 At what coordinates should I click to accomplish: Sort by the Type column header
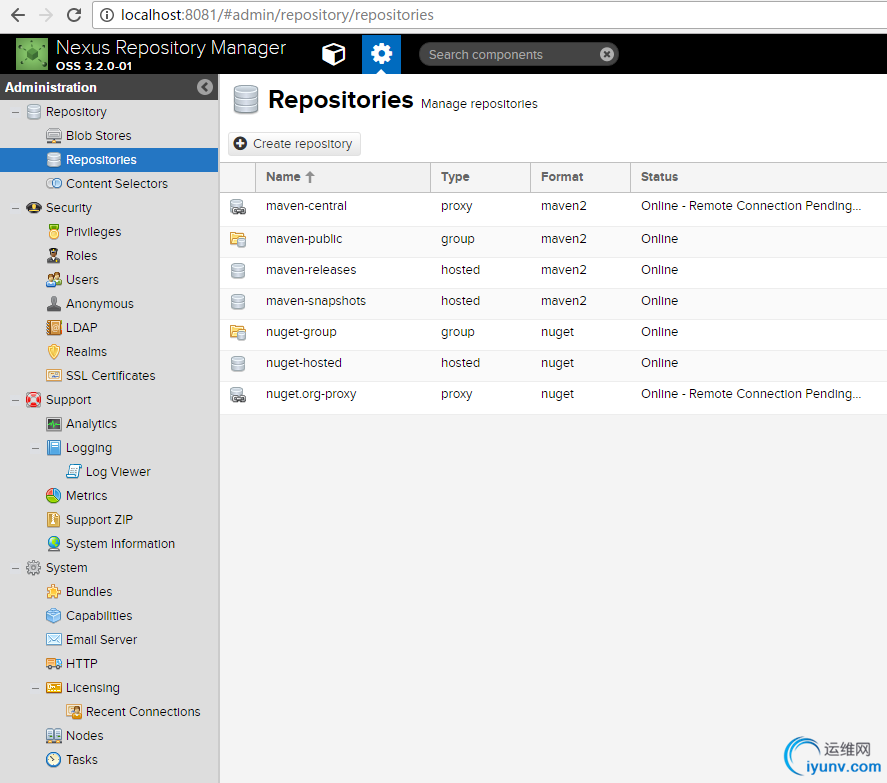480,177
